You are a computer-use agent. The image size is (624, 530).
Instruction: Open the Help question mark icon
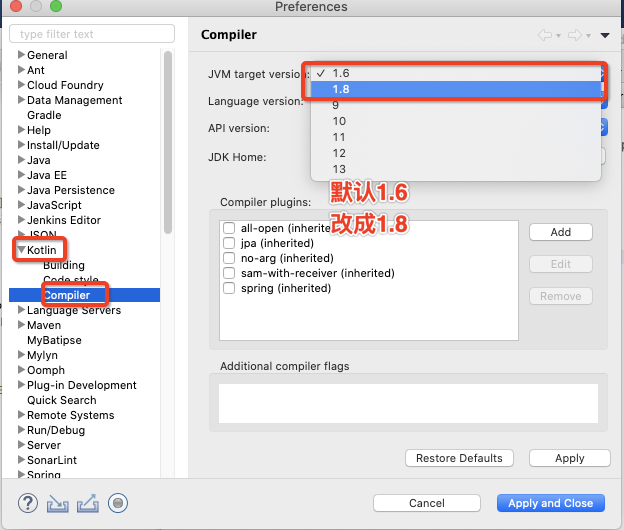28,503
